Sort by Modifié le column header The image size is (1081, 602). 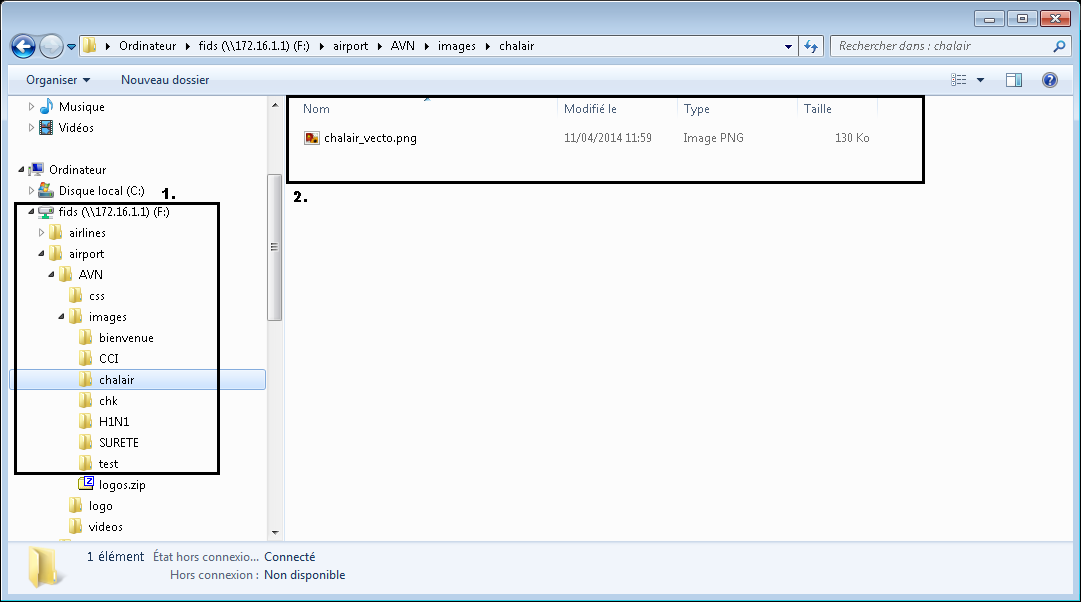[x=590, y=109]
